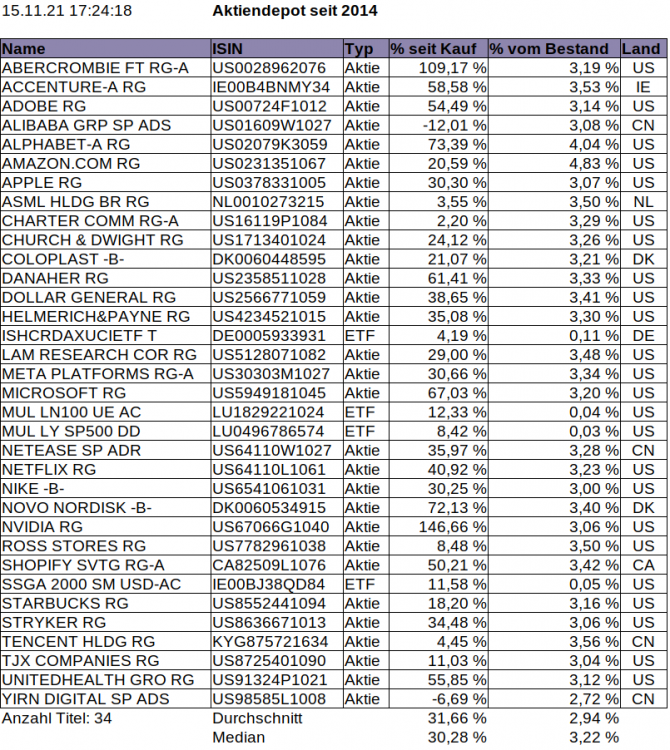The width and height of the screenshot is (670, 750).
Task: Select ISIN KYG875721634 of Tencent
Action: point(276,642)
